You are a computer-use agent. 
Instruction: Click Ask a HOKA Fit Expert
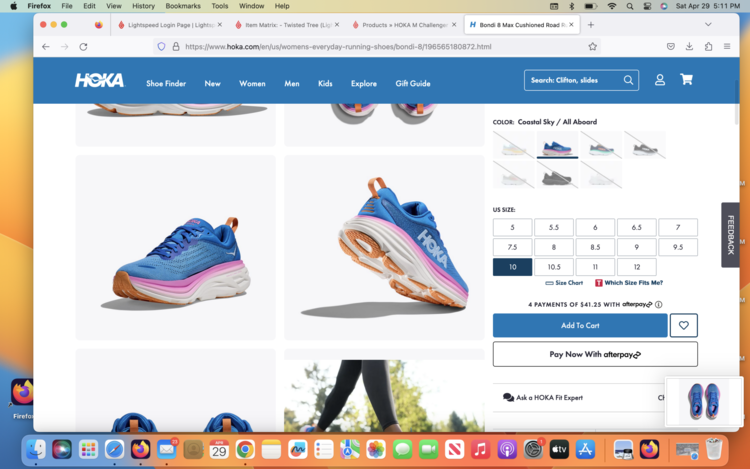[543, 397]
